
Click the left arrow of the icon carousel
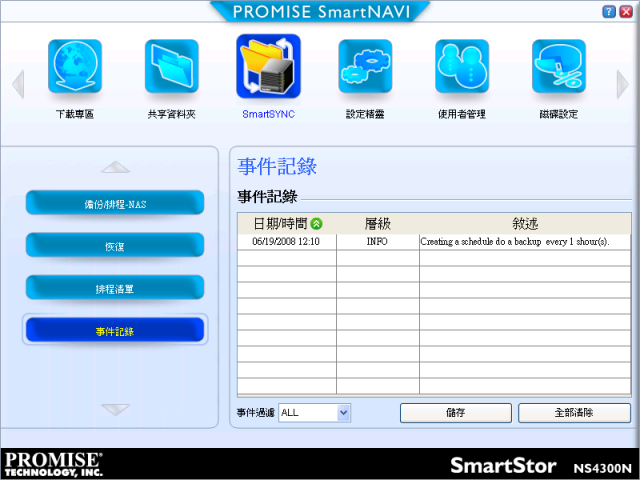click(x=18, y=84)
